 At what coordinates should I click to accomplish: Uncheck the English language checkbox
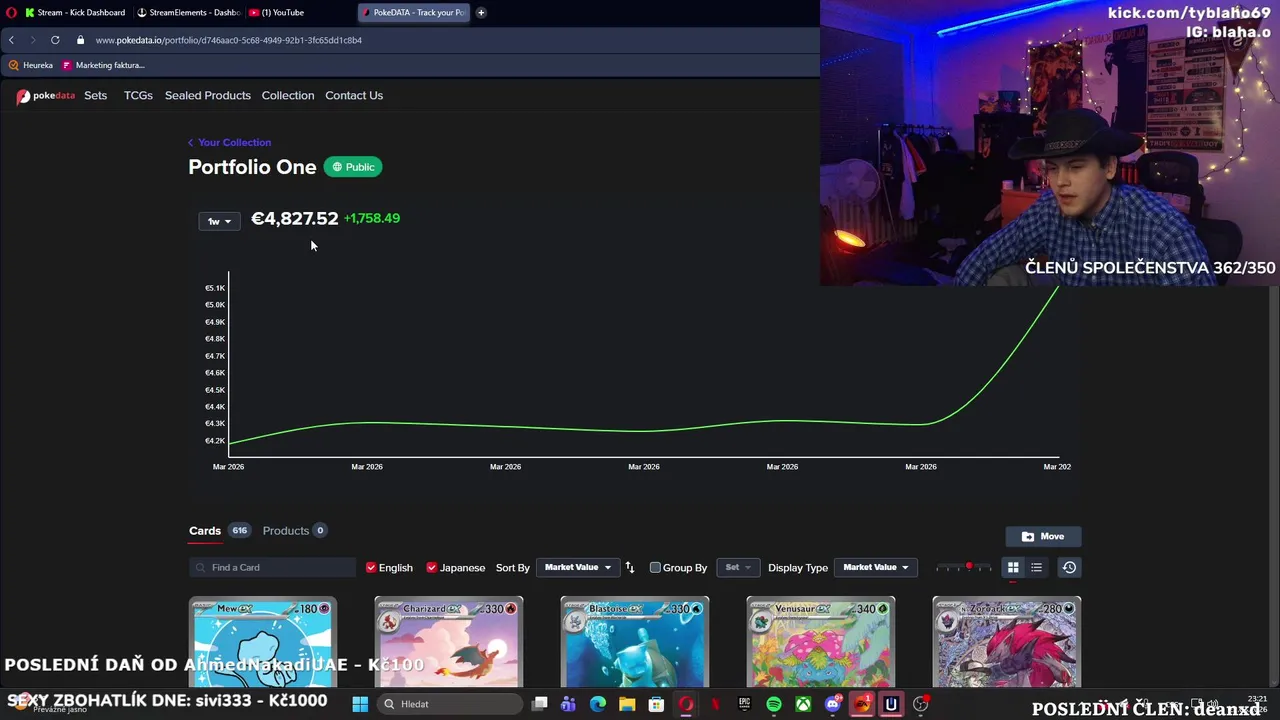371,568
